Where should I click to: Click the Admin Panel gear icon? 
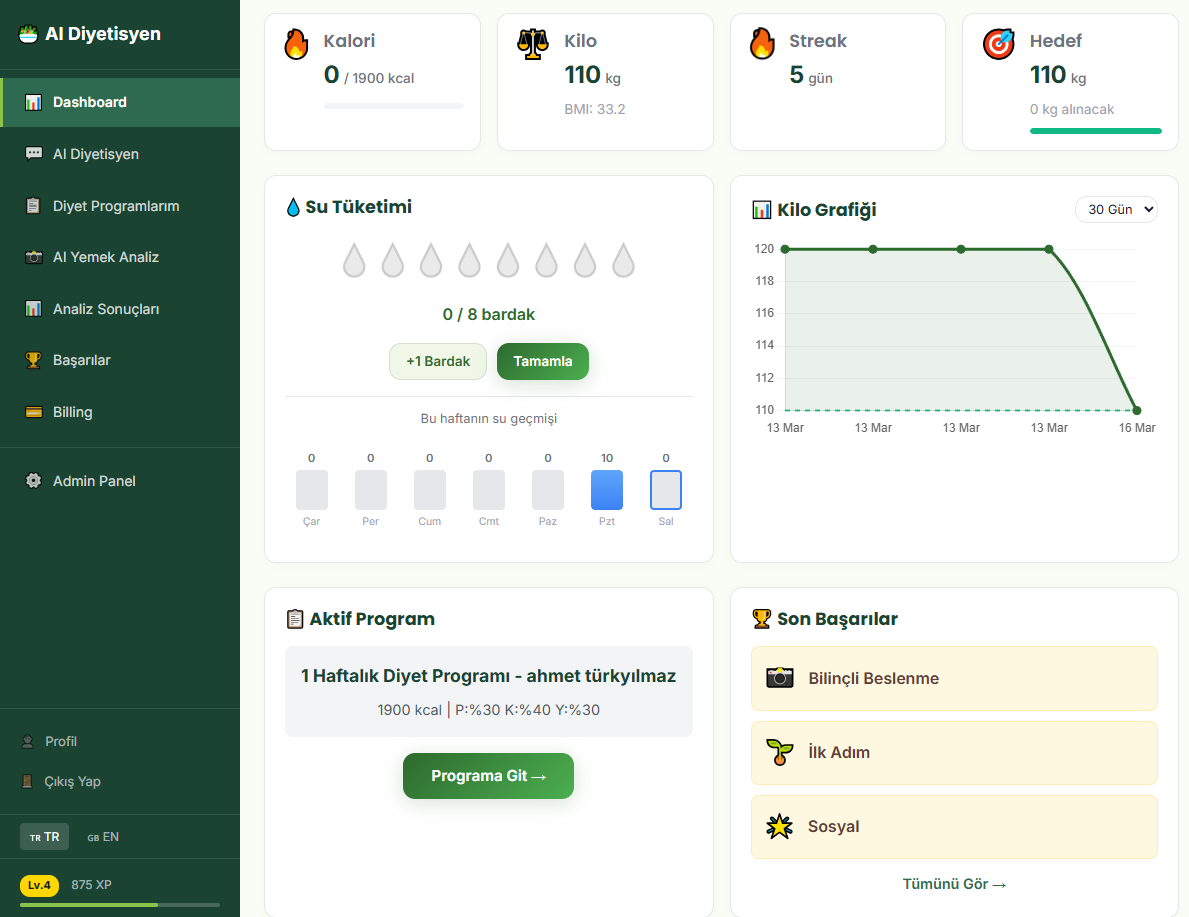pyautogui.click(x=33, y=481)
